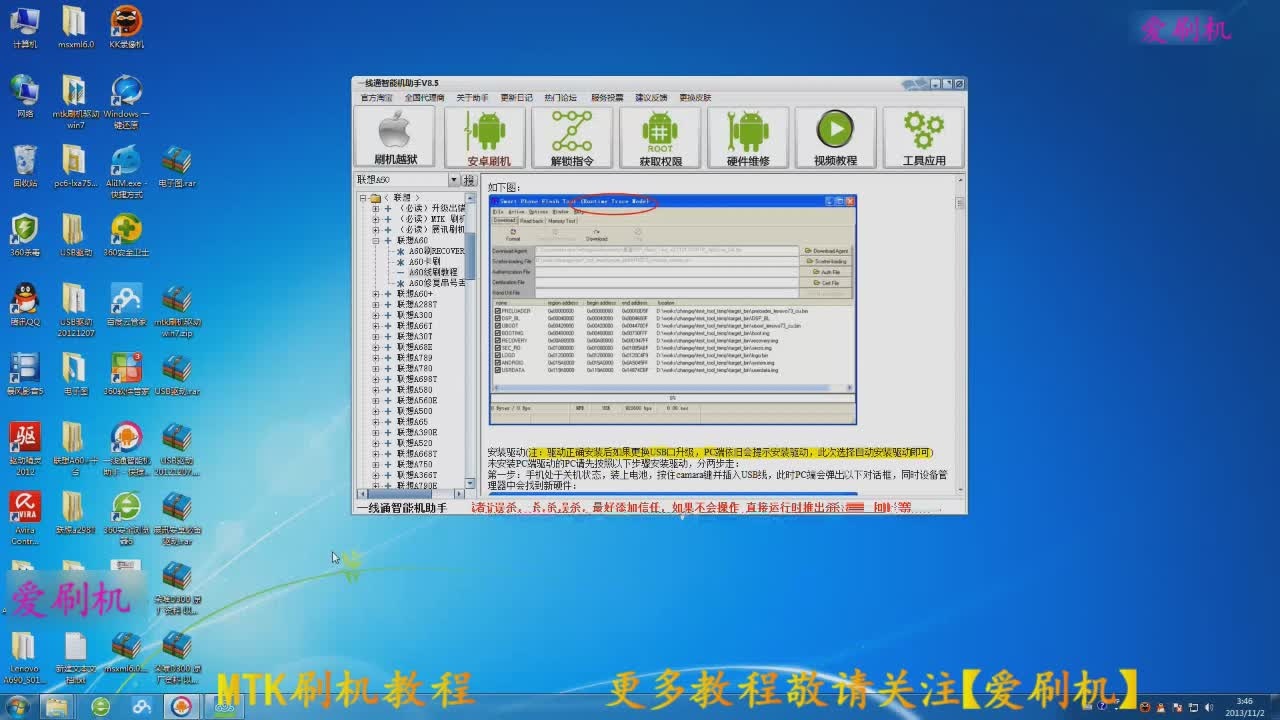This screenshot has height=720, width=1280.
Task: Select the 安卓刷机 Android flashing tool
Action: (485, 137)
